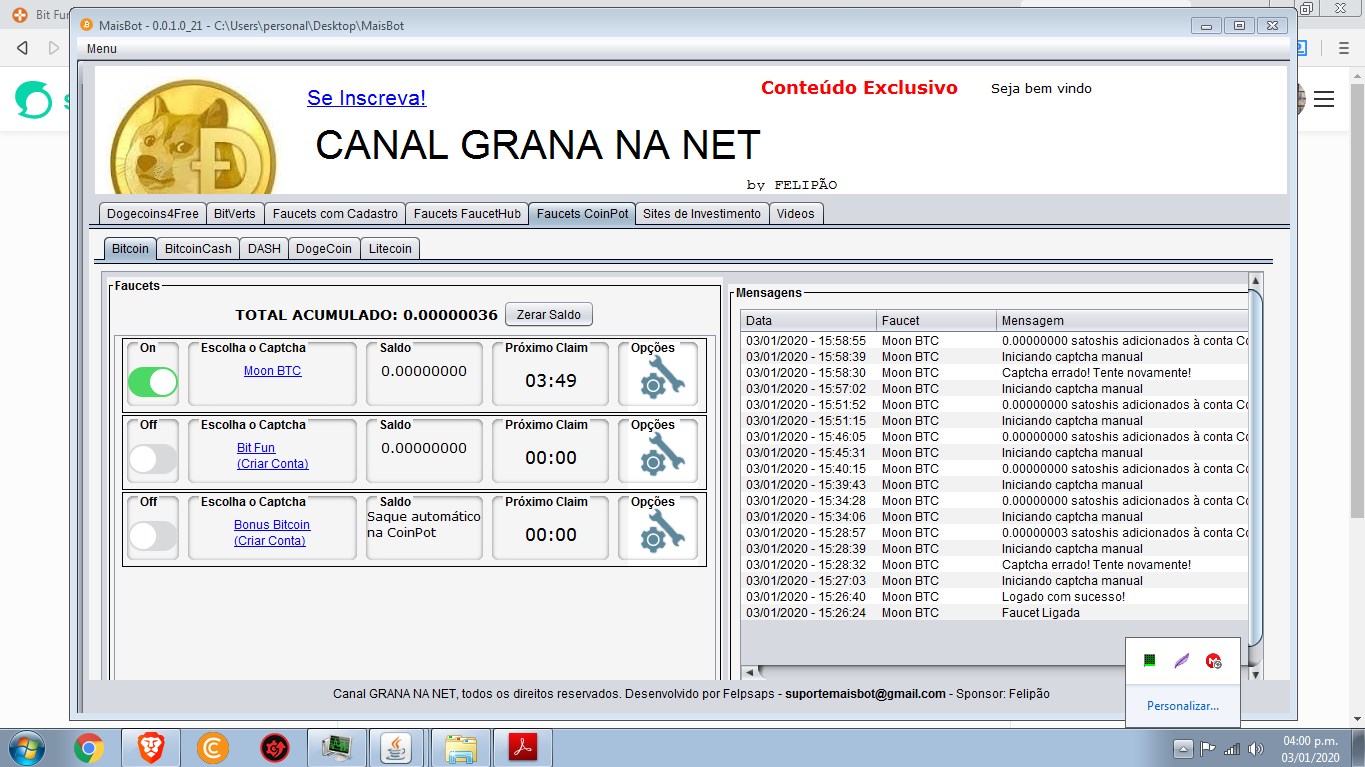Click the up arrow of vertical scrollbar
The image size is (1365, 767).
[1256, 280]
